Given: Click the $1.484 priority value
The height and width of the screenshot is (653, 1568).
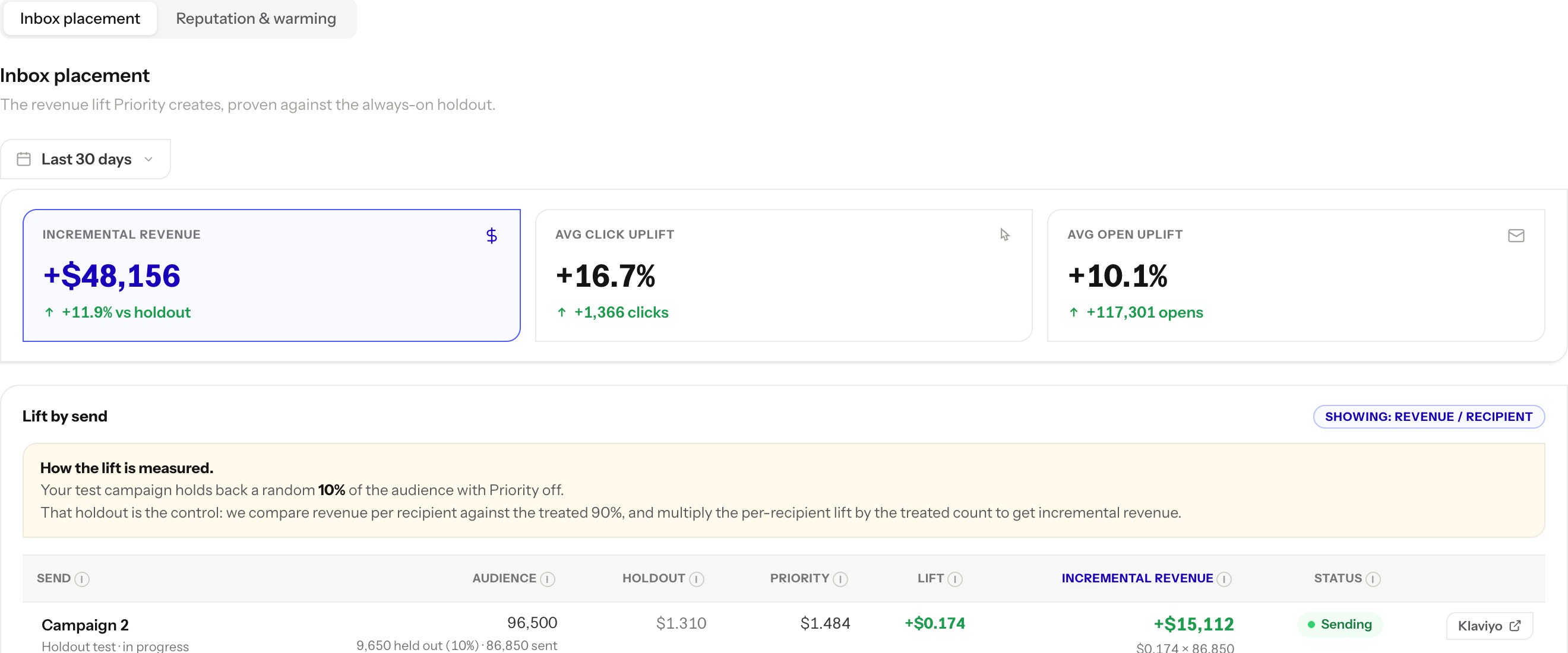Looking at the screenshot, I should coord(825,623).
